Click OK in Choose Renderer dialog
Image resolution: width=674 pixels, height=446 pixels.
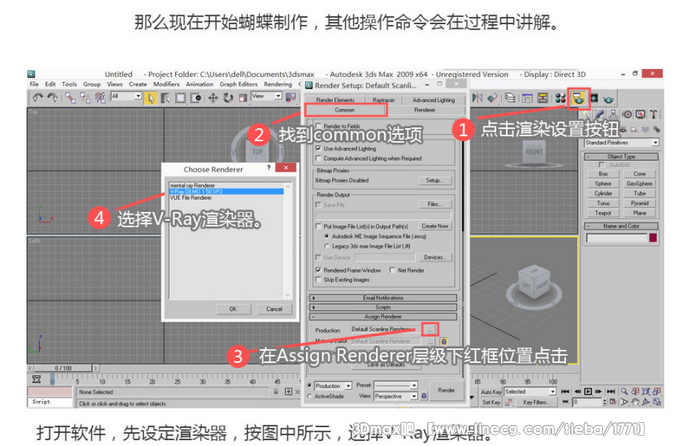tap(233, 309)
